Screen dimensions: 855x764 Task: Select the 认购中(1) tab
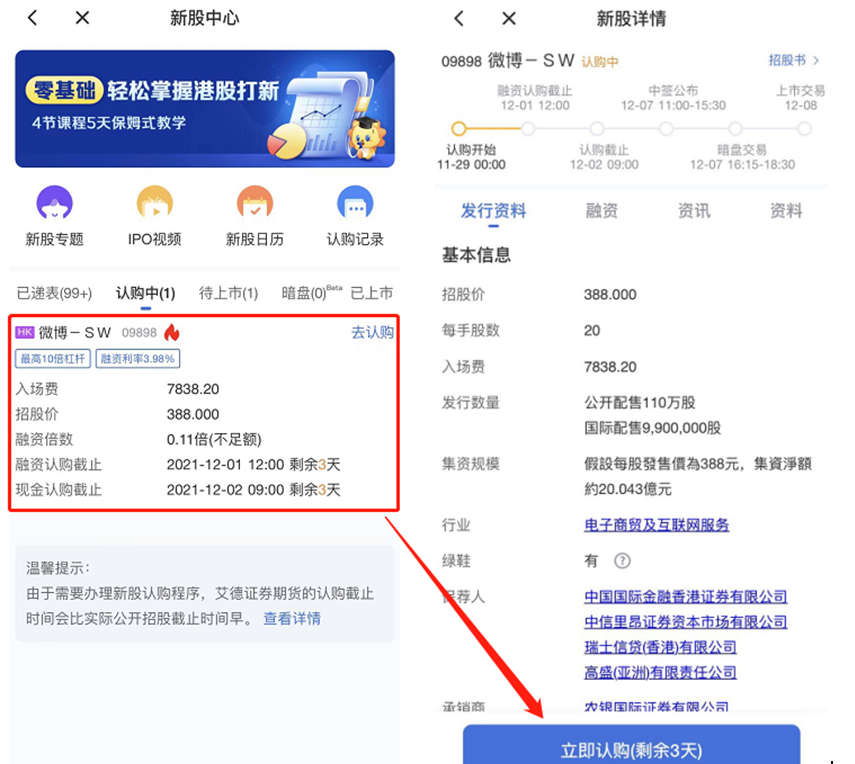pos(146,293)
